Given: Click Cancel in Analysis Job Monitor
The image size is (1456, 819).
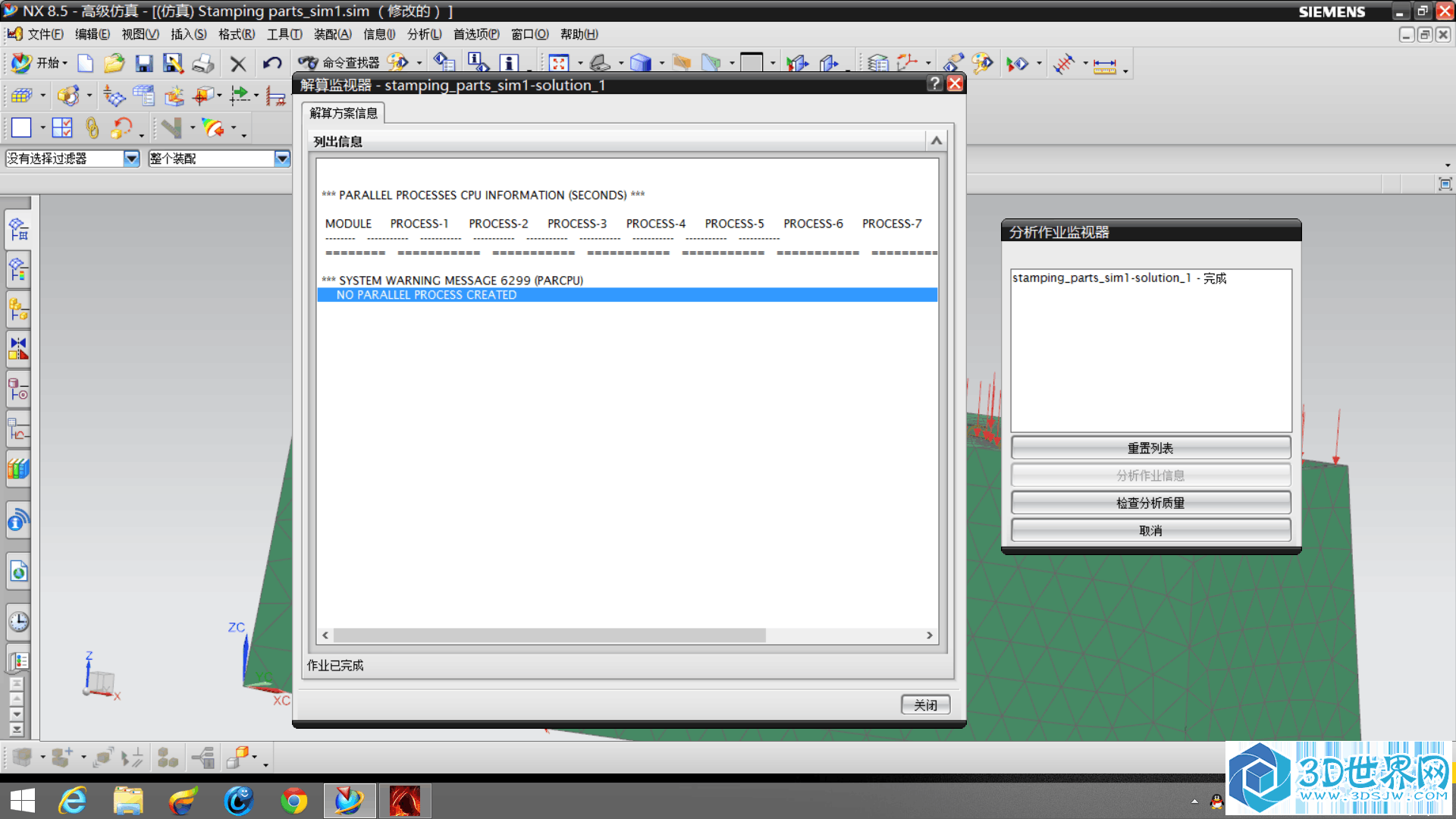Looking at the screenshot, I should [x=1150, y=531].
